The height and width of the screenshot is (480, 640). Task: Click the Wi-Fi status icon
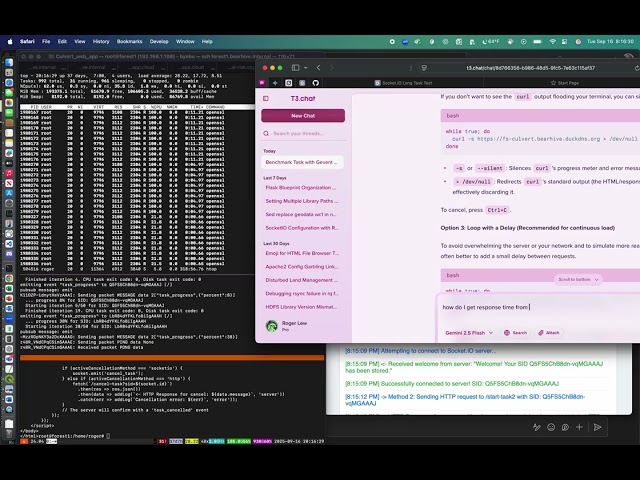(x=553, y=42)
